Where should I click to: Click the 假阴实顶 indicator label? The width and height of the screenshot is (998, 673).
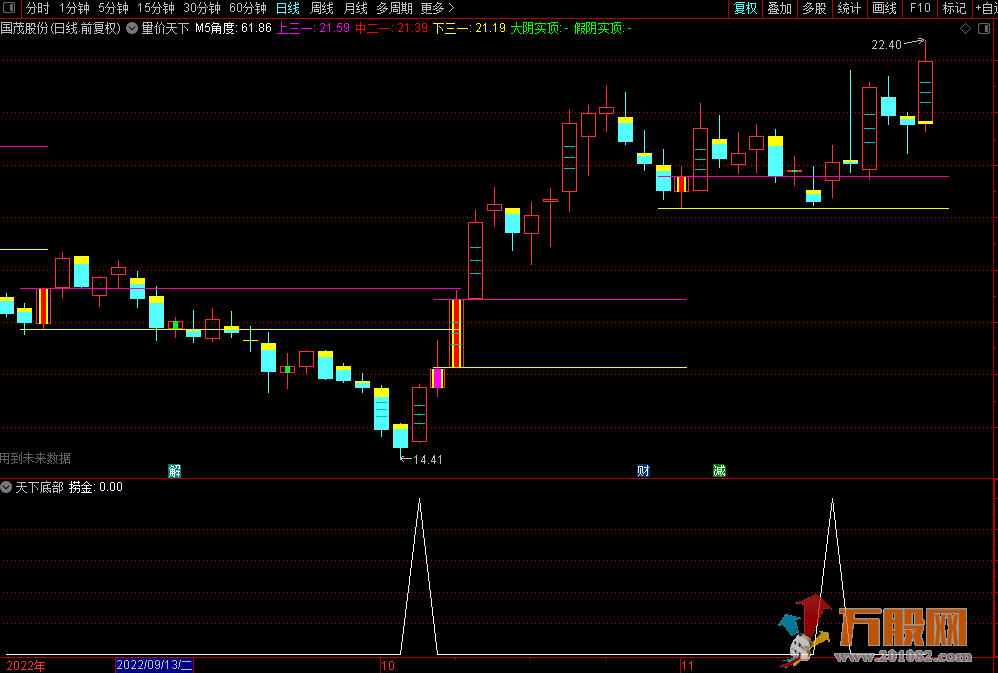pyautogui.click(x=603, y=28)
